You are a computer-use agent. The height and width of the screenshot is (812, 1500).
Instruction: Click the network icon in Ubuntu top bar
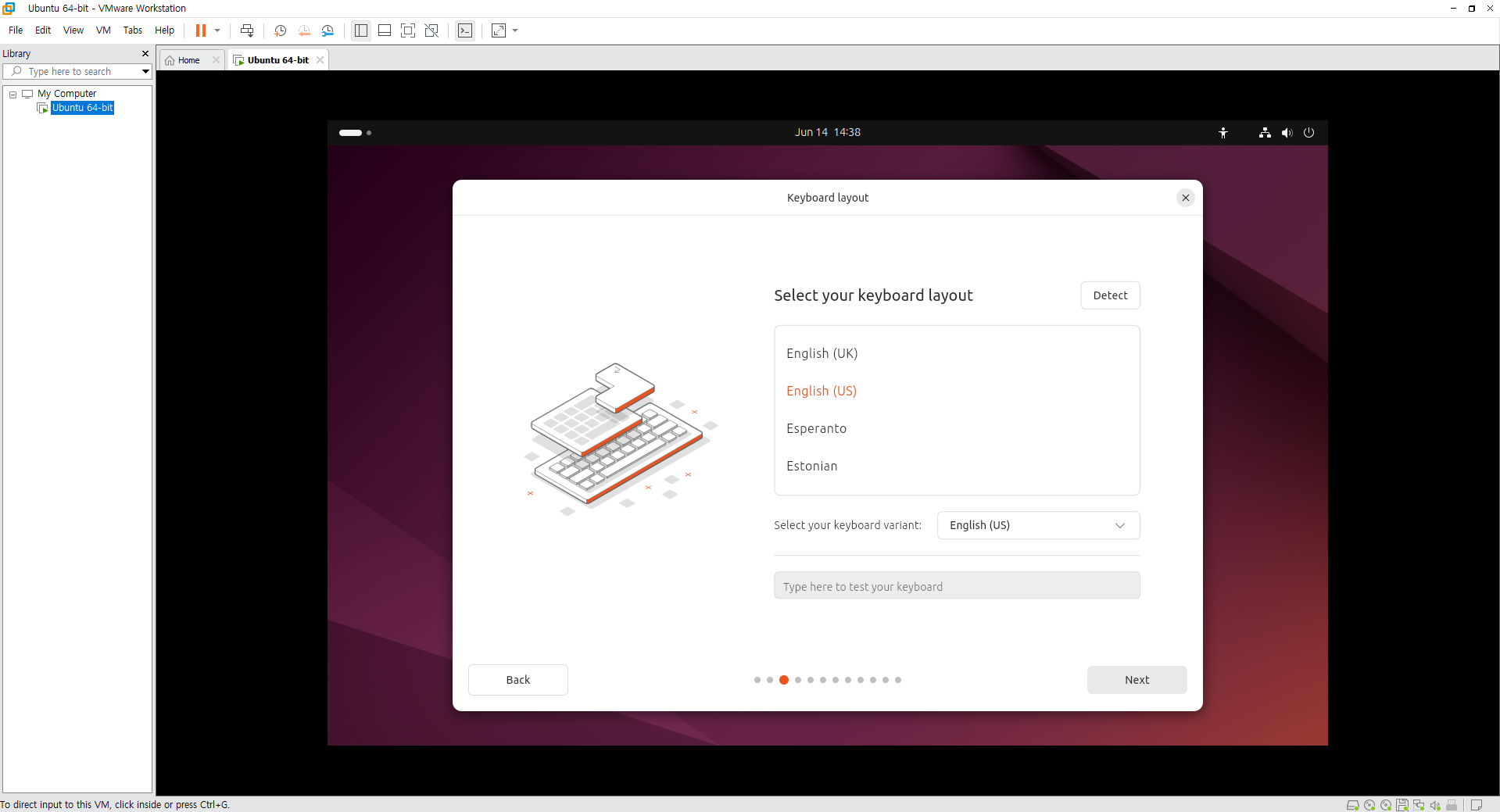(1265, 133)
